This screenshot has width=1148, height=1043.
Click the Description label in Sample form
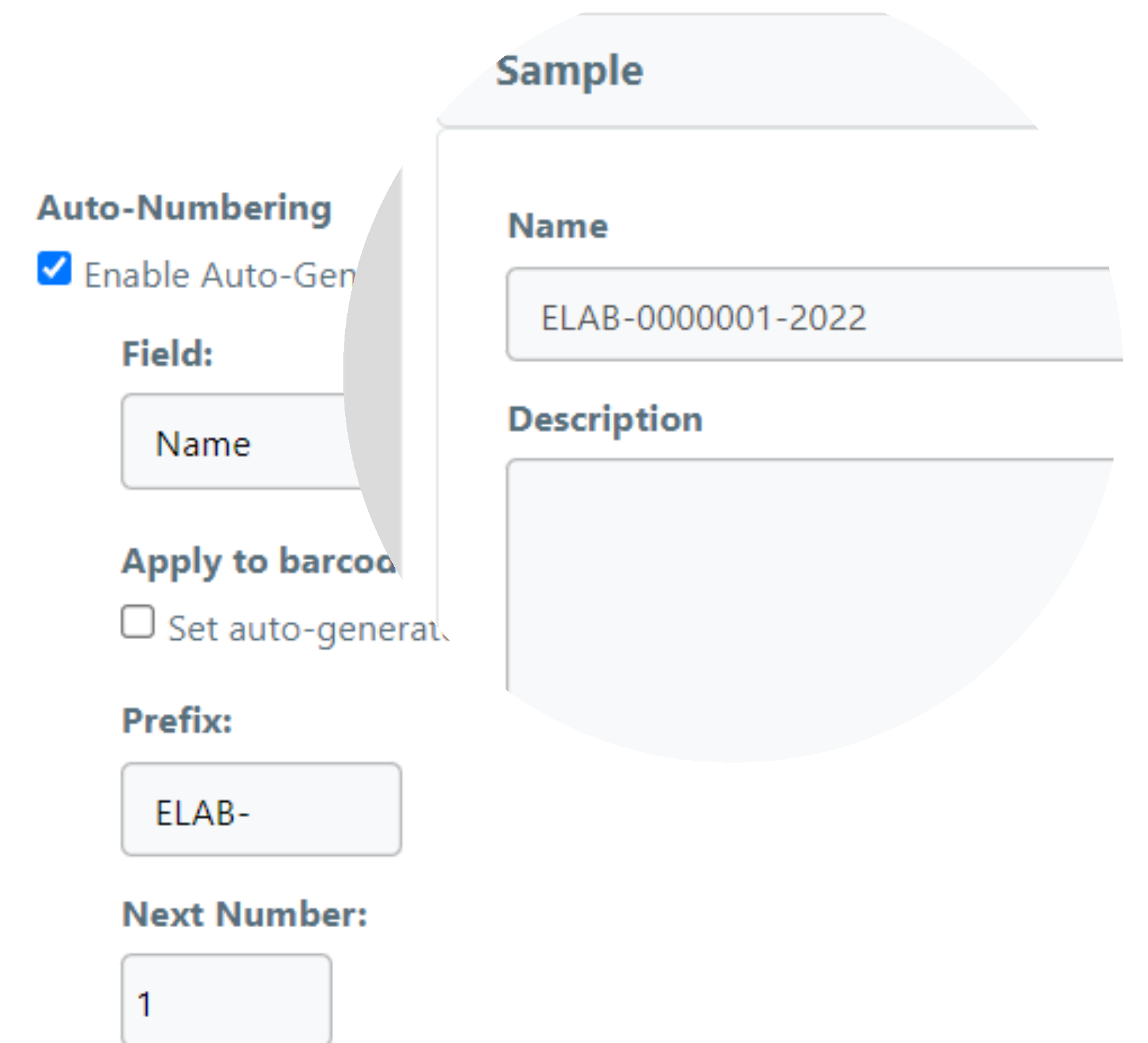pos(605,419)
